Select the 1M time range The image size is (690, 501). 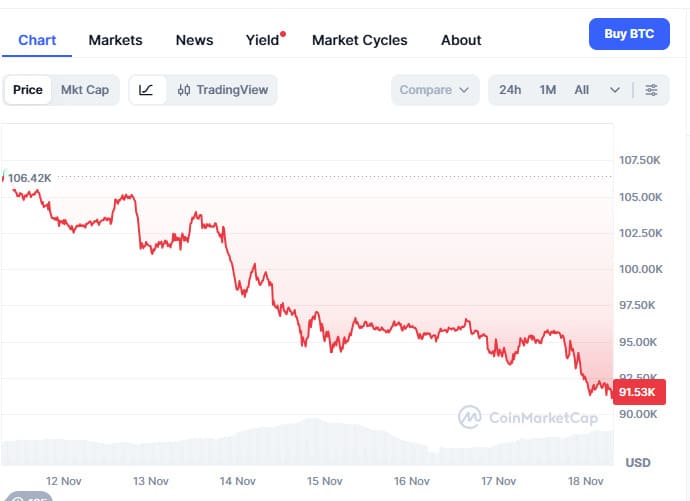(x=547, y=90)
